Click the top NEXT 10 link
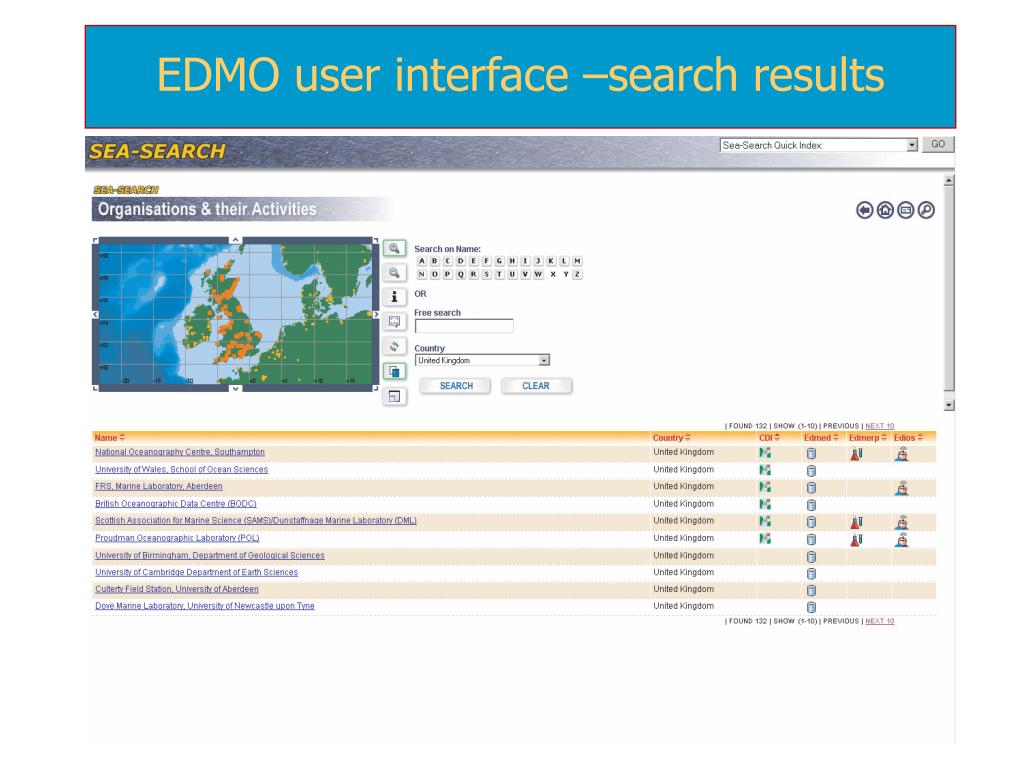This screenshot has height=768, width=1024. point(880,426)
